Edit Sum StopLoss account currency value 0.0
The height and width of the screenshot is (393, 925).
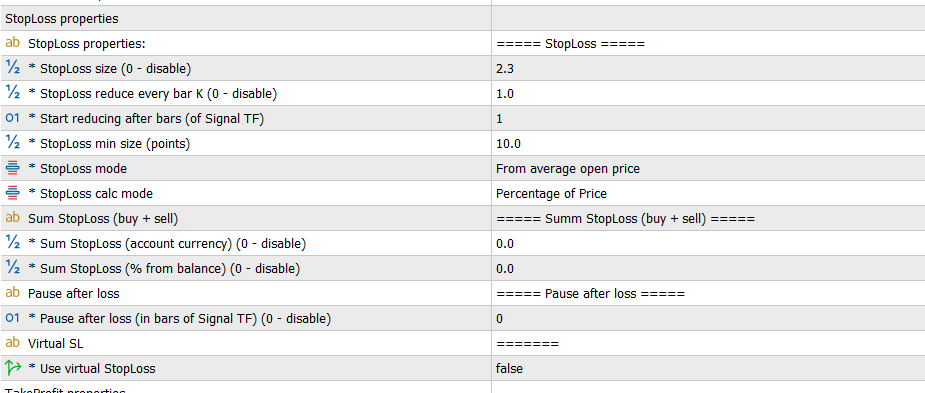point(708,243)
